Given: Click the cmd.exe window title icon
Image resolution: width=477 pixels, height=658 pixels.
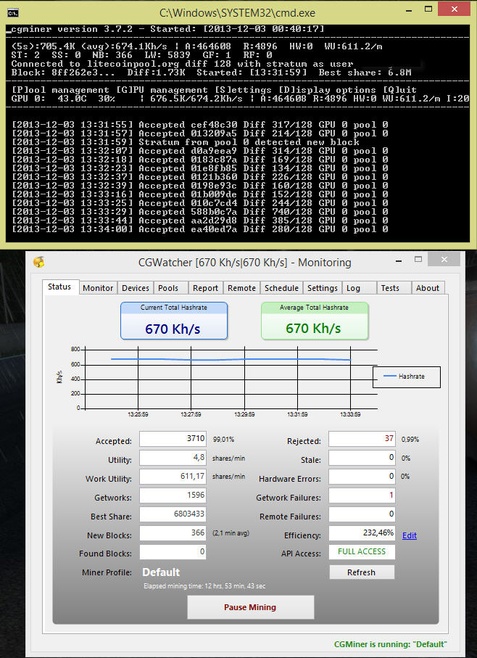Looking at the screenshot, I should pos(13,13).
